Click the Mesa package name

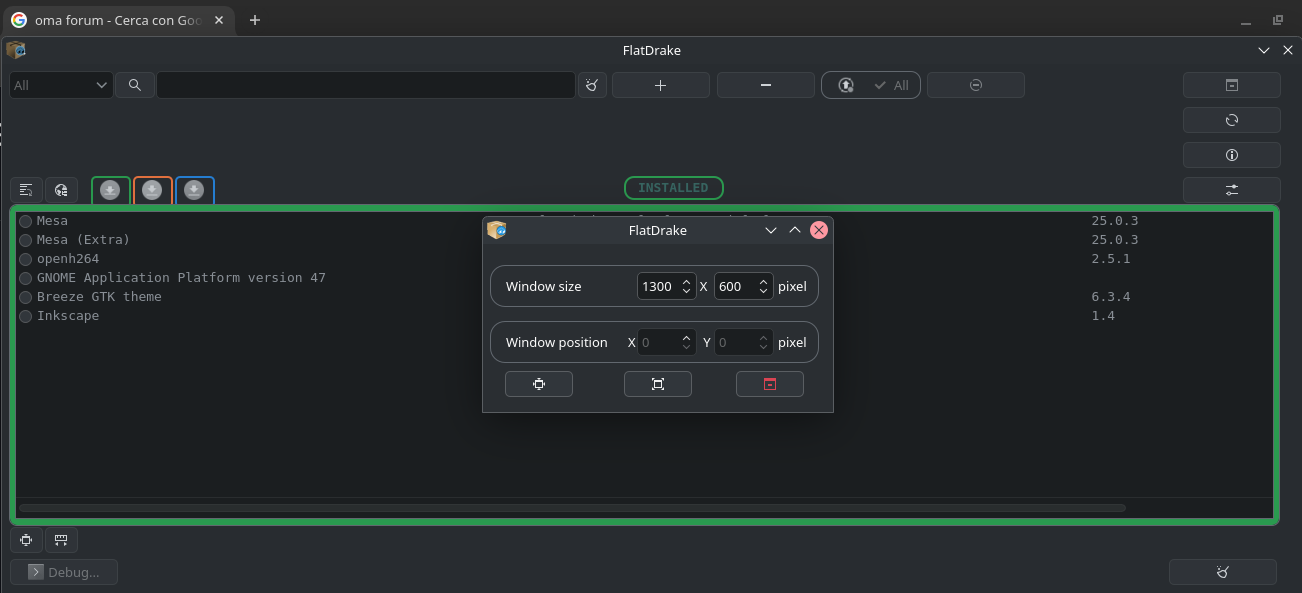(52, 221)
